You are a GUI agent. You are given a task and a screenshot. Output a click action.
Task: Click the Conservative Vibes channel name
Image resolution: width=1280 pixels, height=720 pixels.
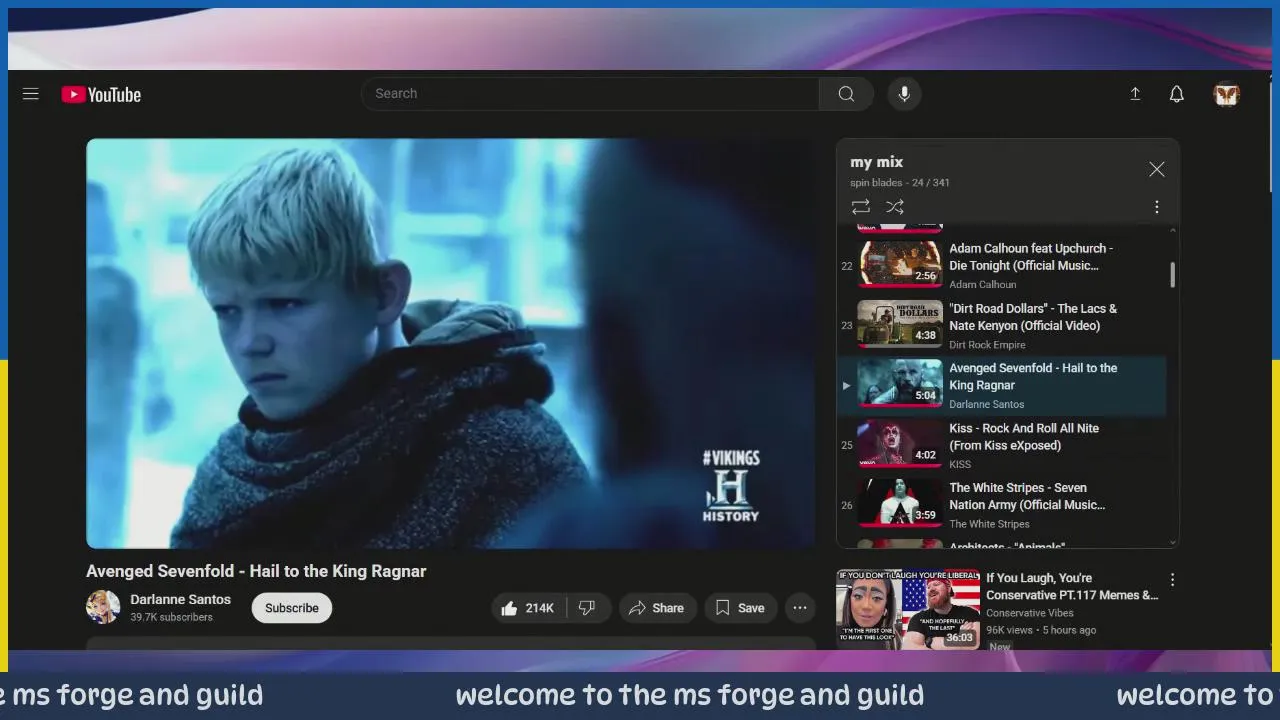pos(1030,613)
